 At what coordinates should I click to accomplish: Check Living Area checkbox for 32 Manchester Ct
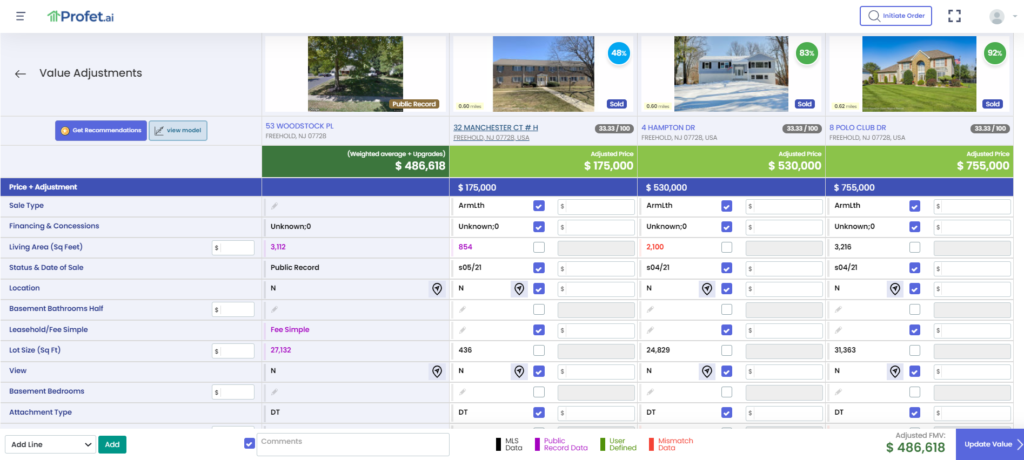click(x=539, y=248)
